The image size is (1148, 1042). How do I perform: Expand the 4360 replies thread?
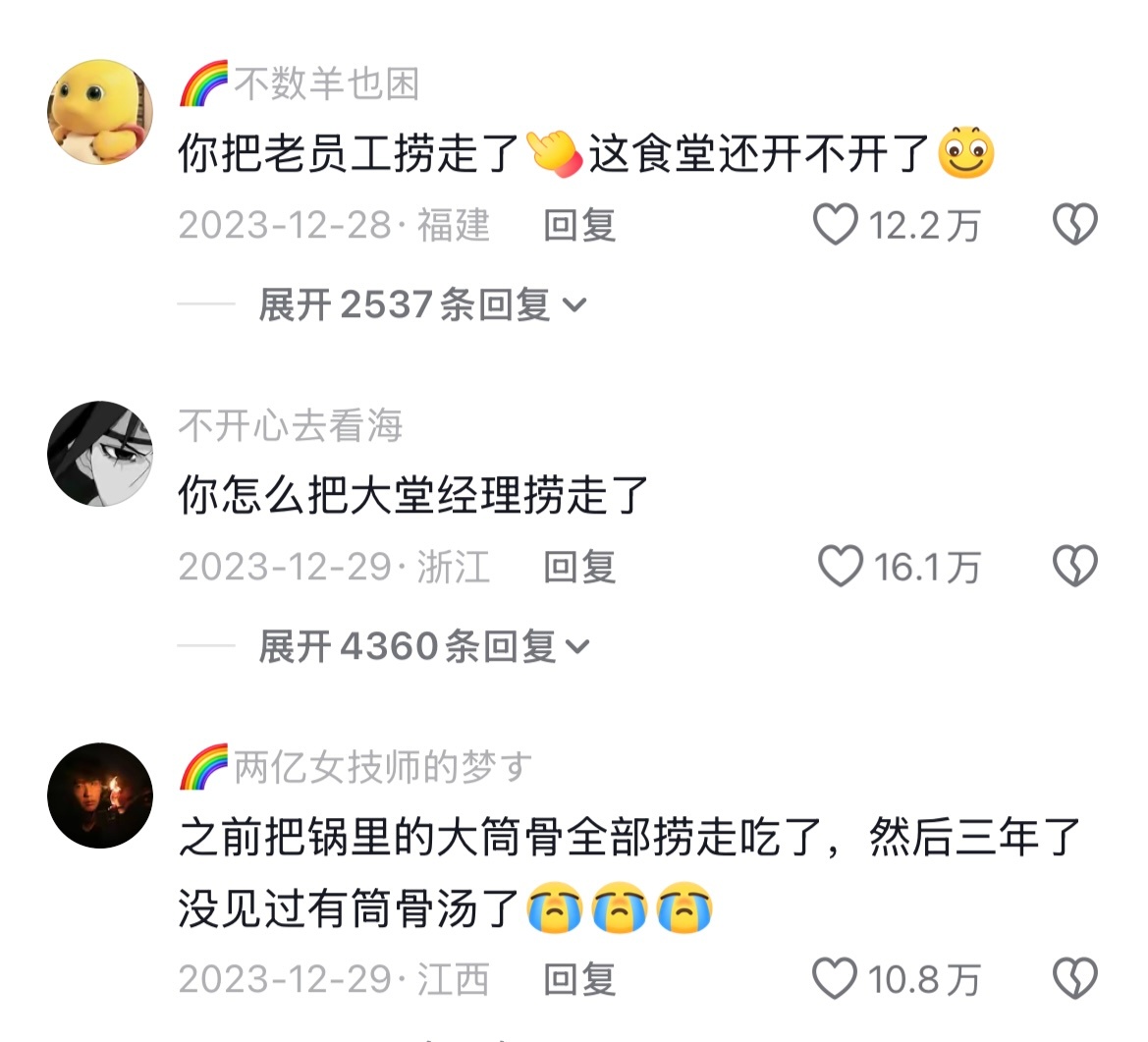point(424,646)
